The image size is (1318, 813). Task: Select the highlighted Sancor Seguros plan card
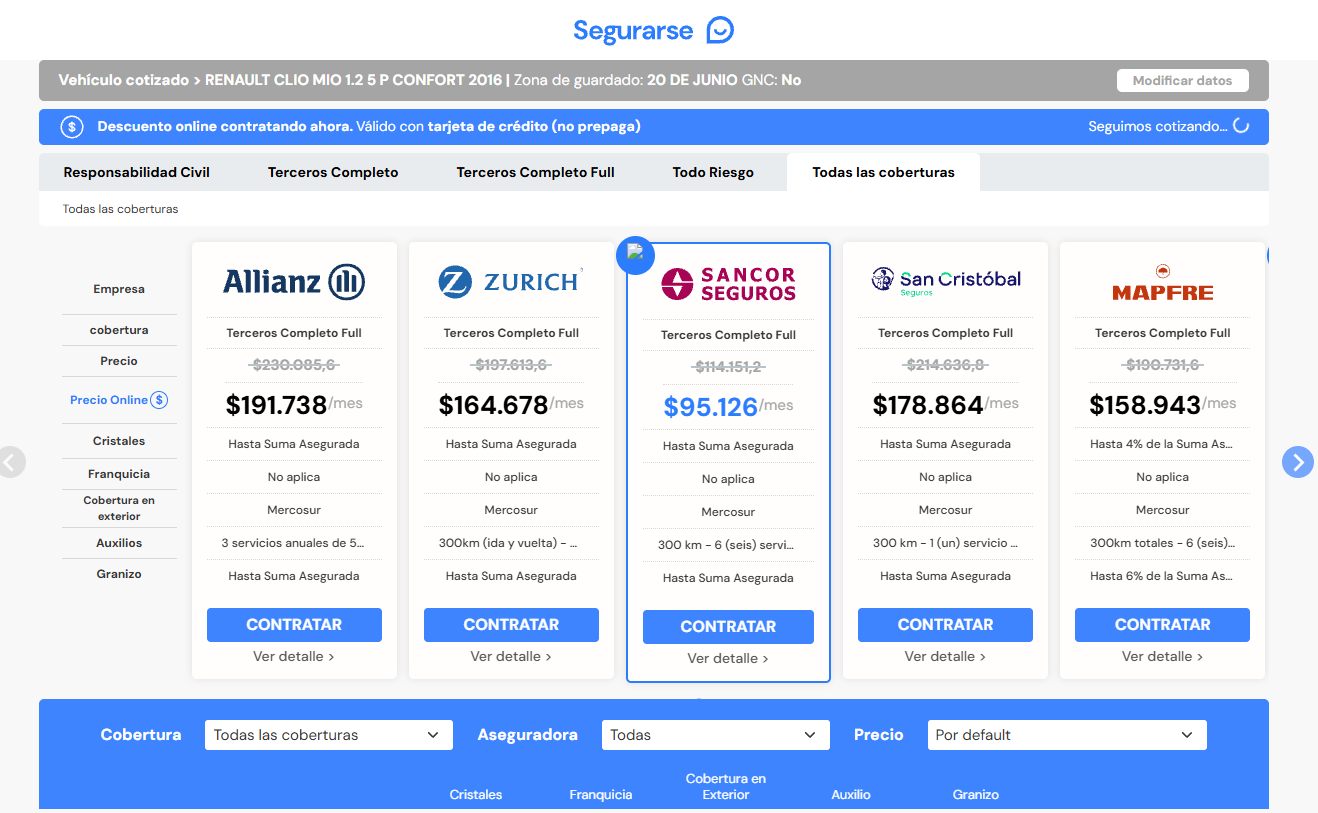point(728,461)
